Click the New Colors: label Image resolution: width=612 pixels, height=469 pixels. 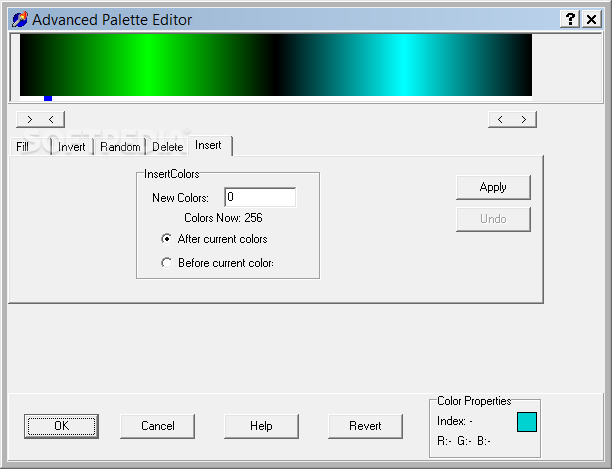tap(180, 198)
